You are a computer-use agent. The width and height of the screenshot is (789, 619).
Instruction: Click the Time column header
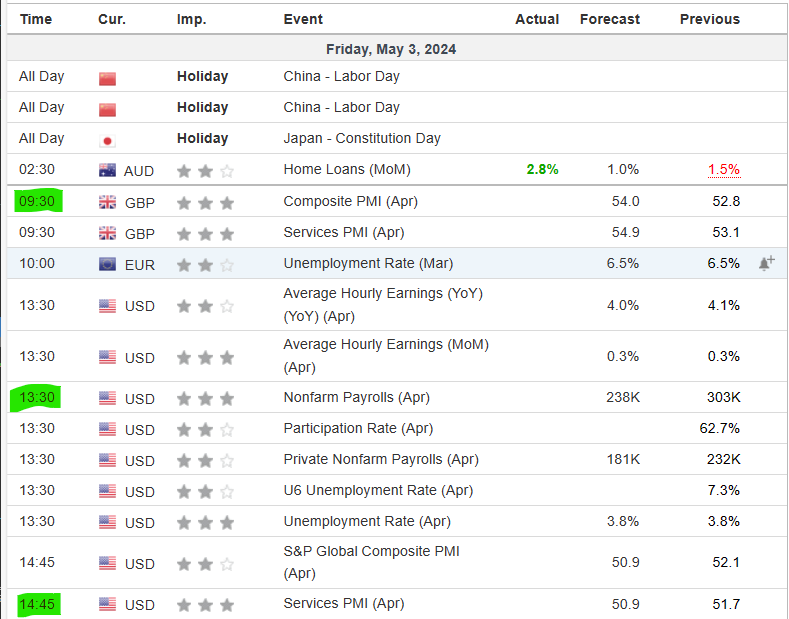pos(36,19)
